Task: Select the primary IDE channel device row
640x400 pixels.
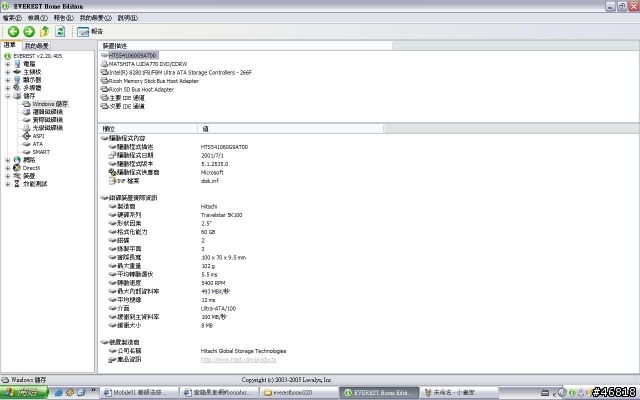Action: coord(127,98)
